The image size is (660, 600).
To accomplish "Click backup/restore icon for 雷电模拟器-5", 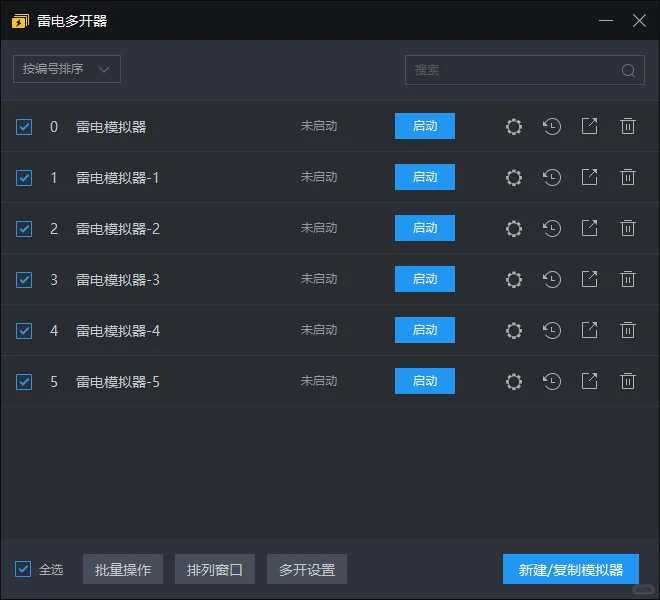I will (551, 381).
